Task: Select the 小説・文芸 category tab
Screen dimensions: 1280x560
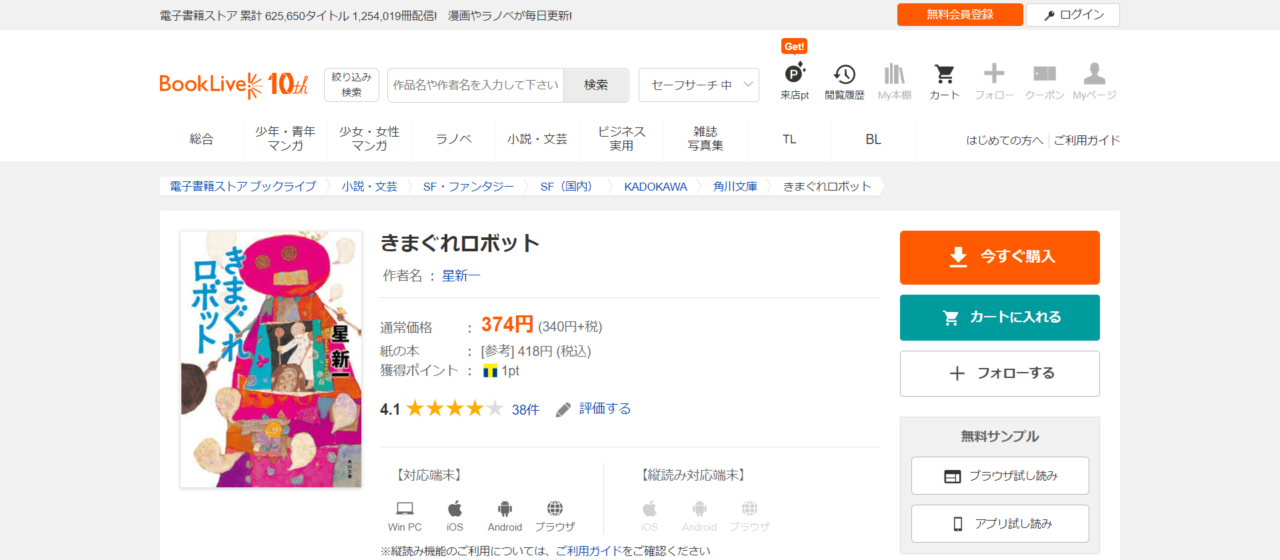Action: tap(537, 139)
